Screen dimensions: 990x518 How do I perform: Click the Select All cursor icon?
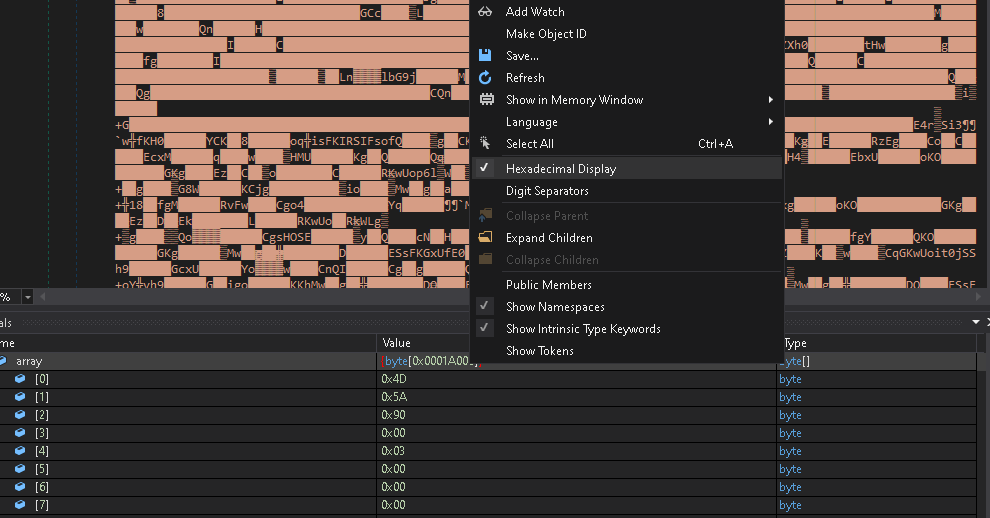(486, 144)
